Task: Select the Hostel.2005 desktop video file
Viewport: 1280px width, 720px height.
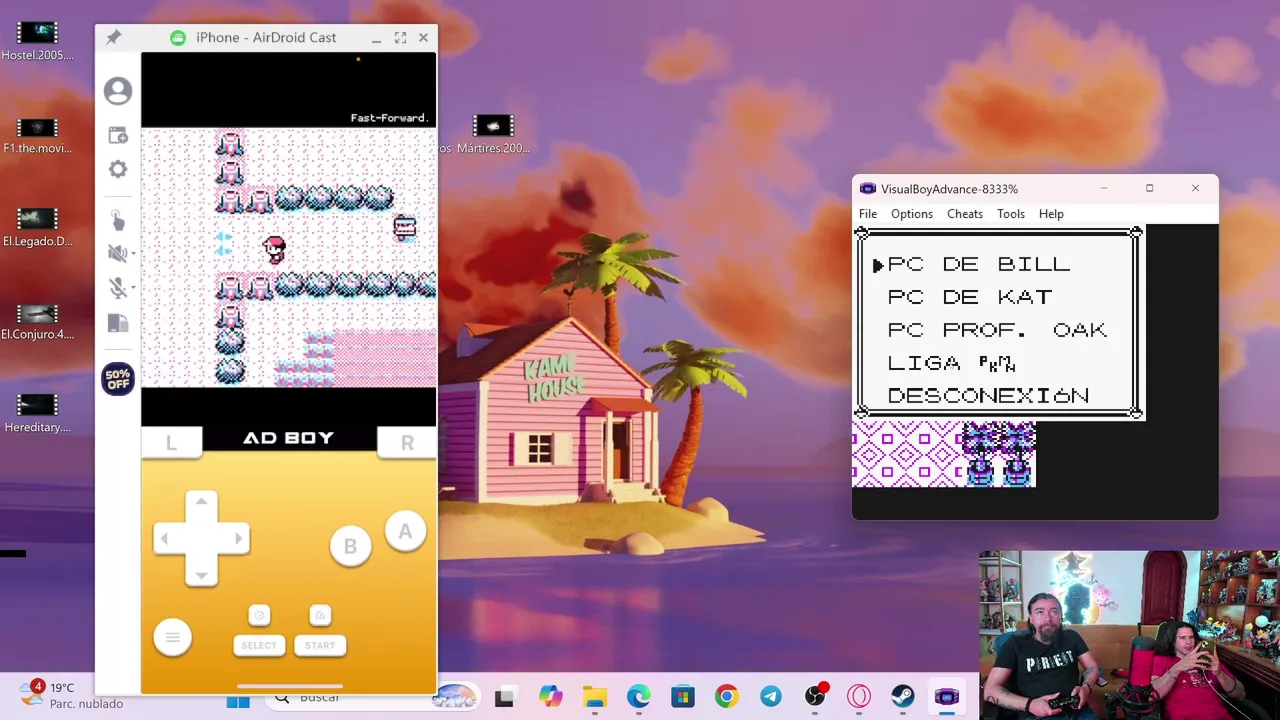Action: (38, 41)
